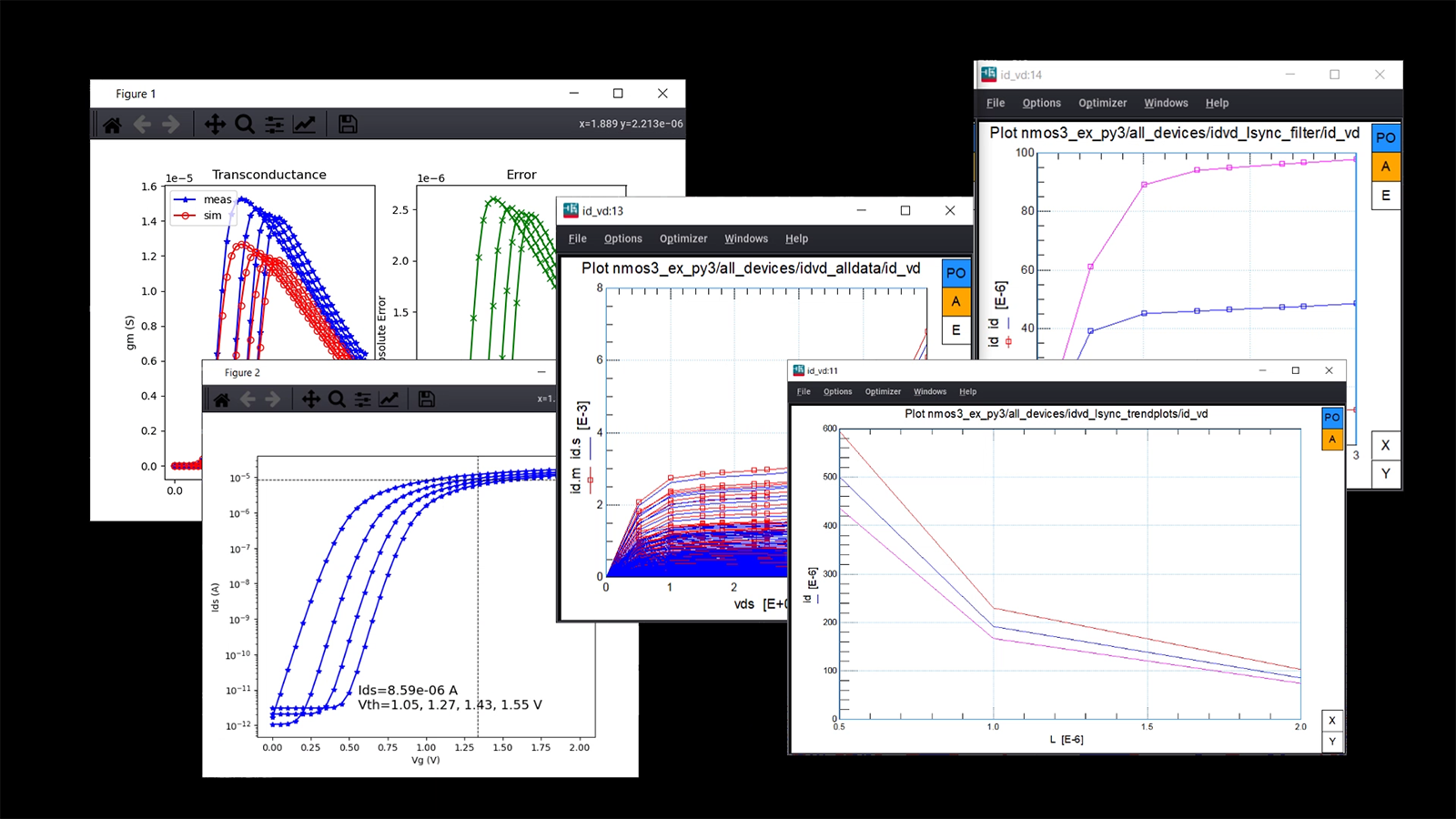This screenshot has width=1456, height=819.
Task: Toggle the "E" button in id_vd:13 window
Action: pyautogui.click(x=955, y=329)
